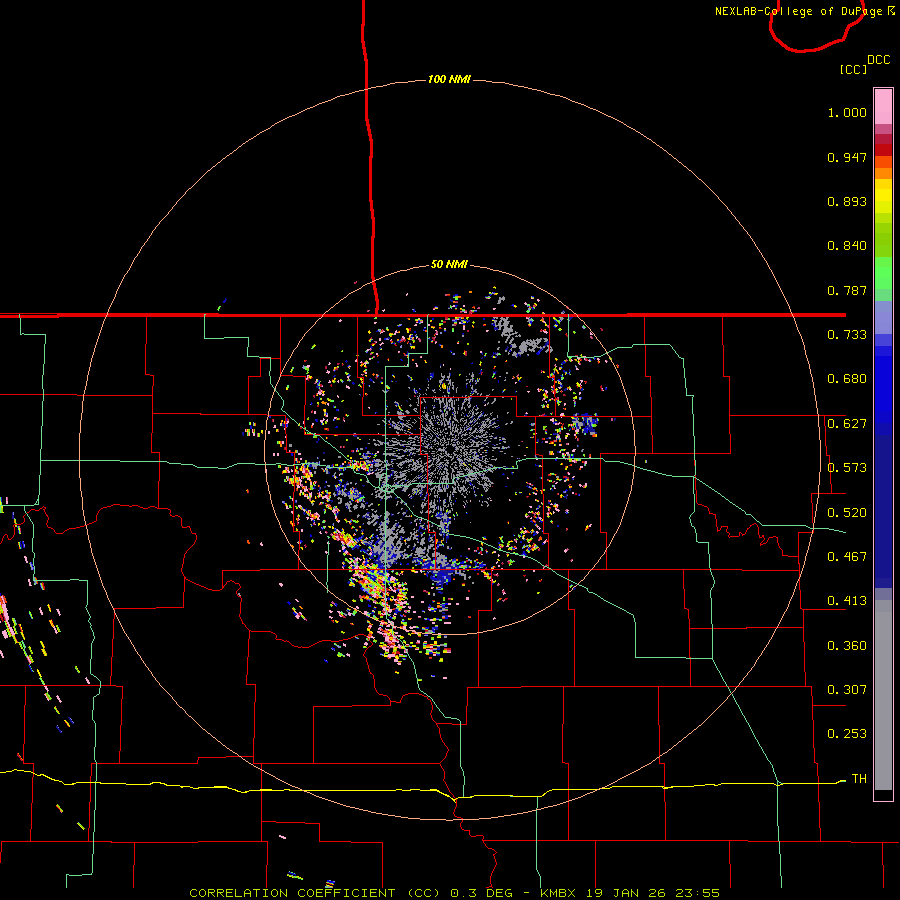Click the 0.733 value on the color scale
The width and height of the screenshot is (900, 900).
click(x=847, y=335)
